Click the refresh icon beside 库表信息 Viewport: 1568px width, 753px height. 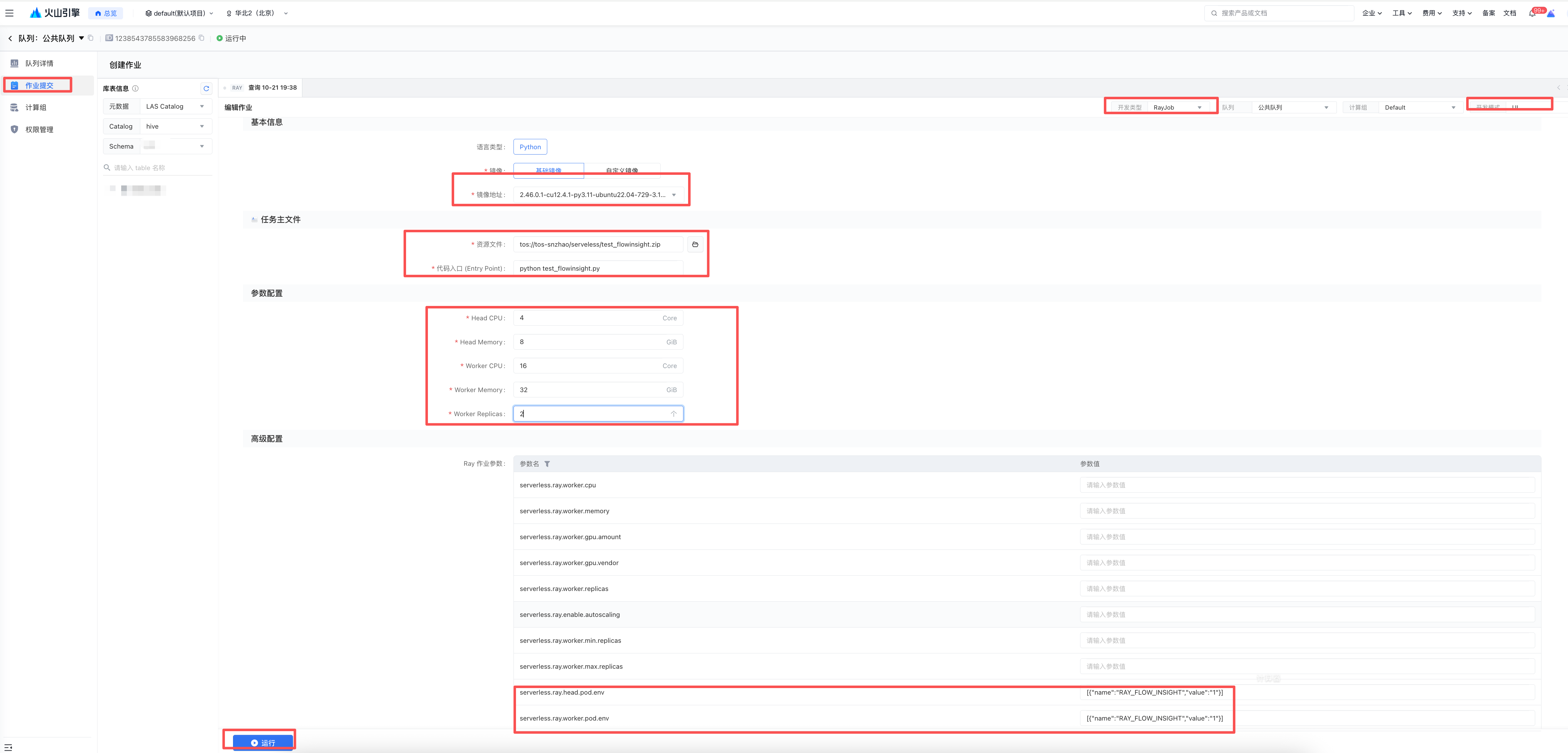pyautogui.click(x=206, y=89)
